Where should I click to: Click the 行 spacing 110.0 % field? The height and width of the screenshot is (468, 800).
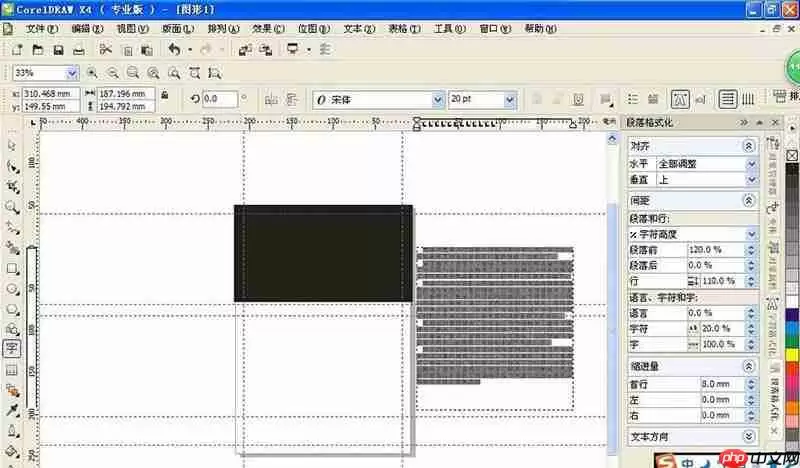[x=722, y=281]
